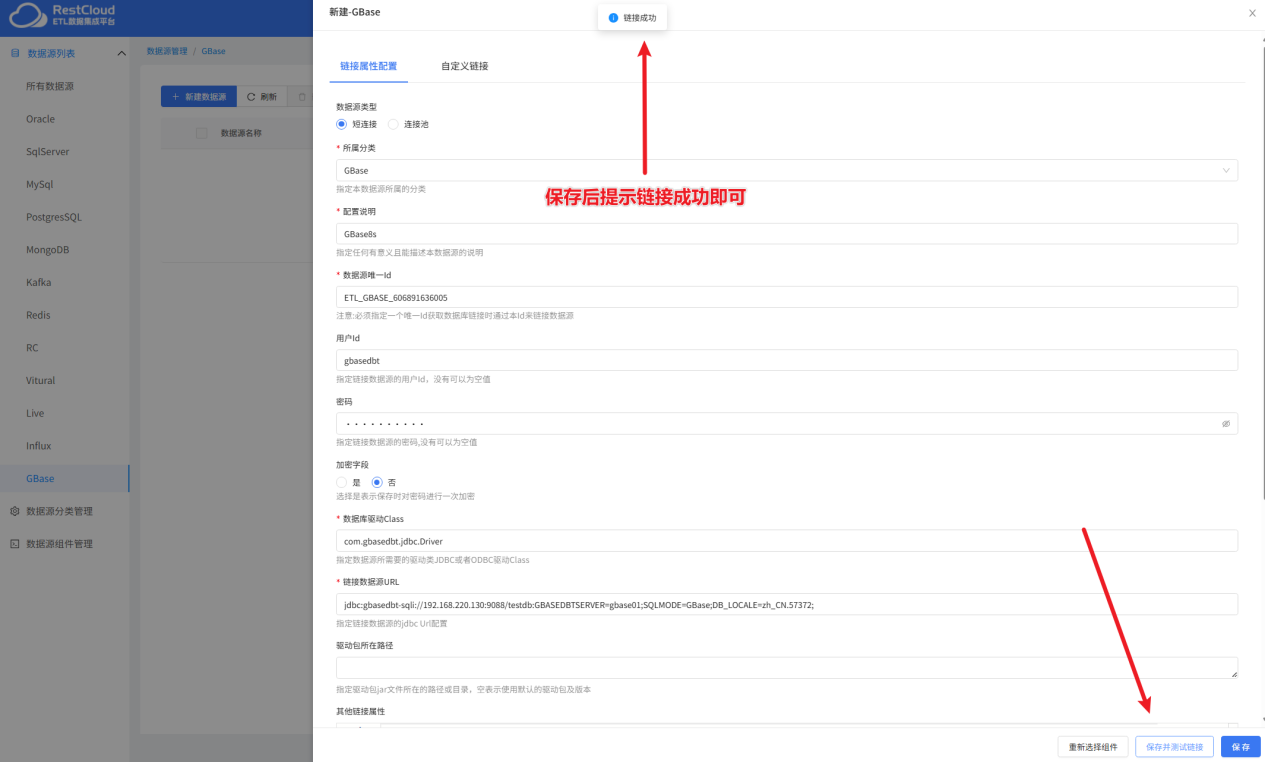The image size is (1265, 762).
Task: Select 否 for 加密字段
Action: point(377,482)
